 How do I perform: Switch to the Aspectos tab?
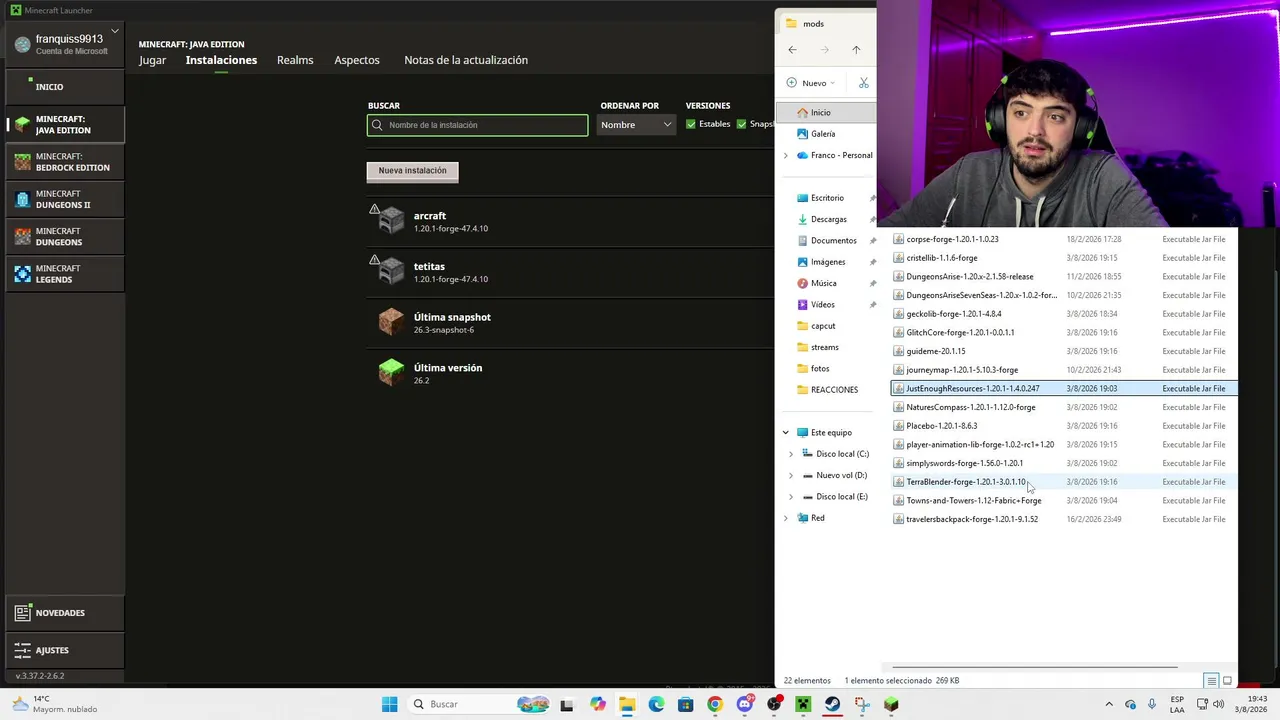tap(357, 60)
